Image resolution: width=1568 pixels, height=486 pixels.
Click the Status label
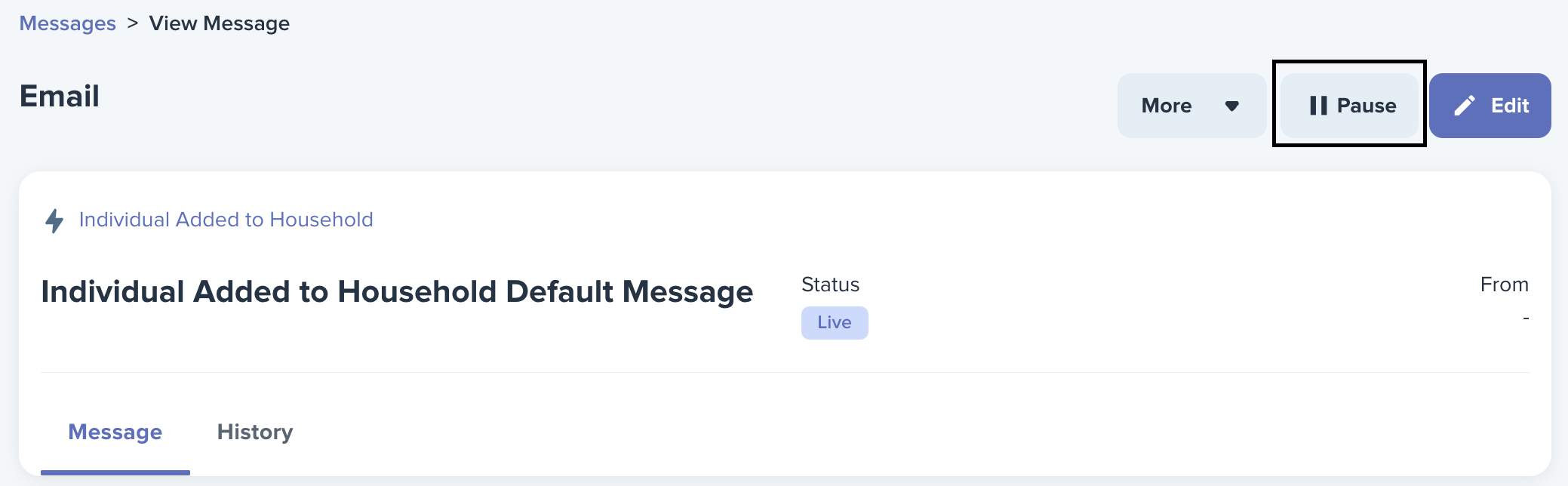point(830,285)
